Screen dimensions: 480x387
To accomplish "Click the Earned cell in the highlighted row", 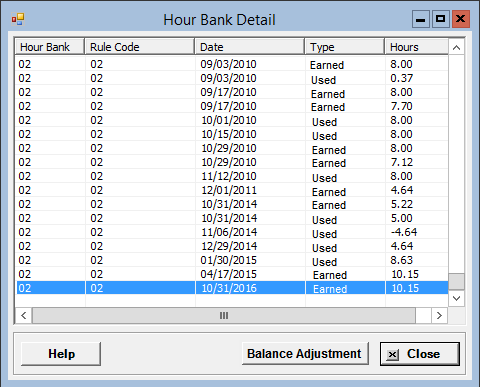I will click(330, 289).
